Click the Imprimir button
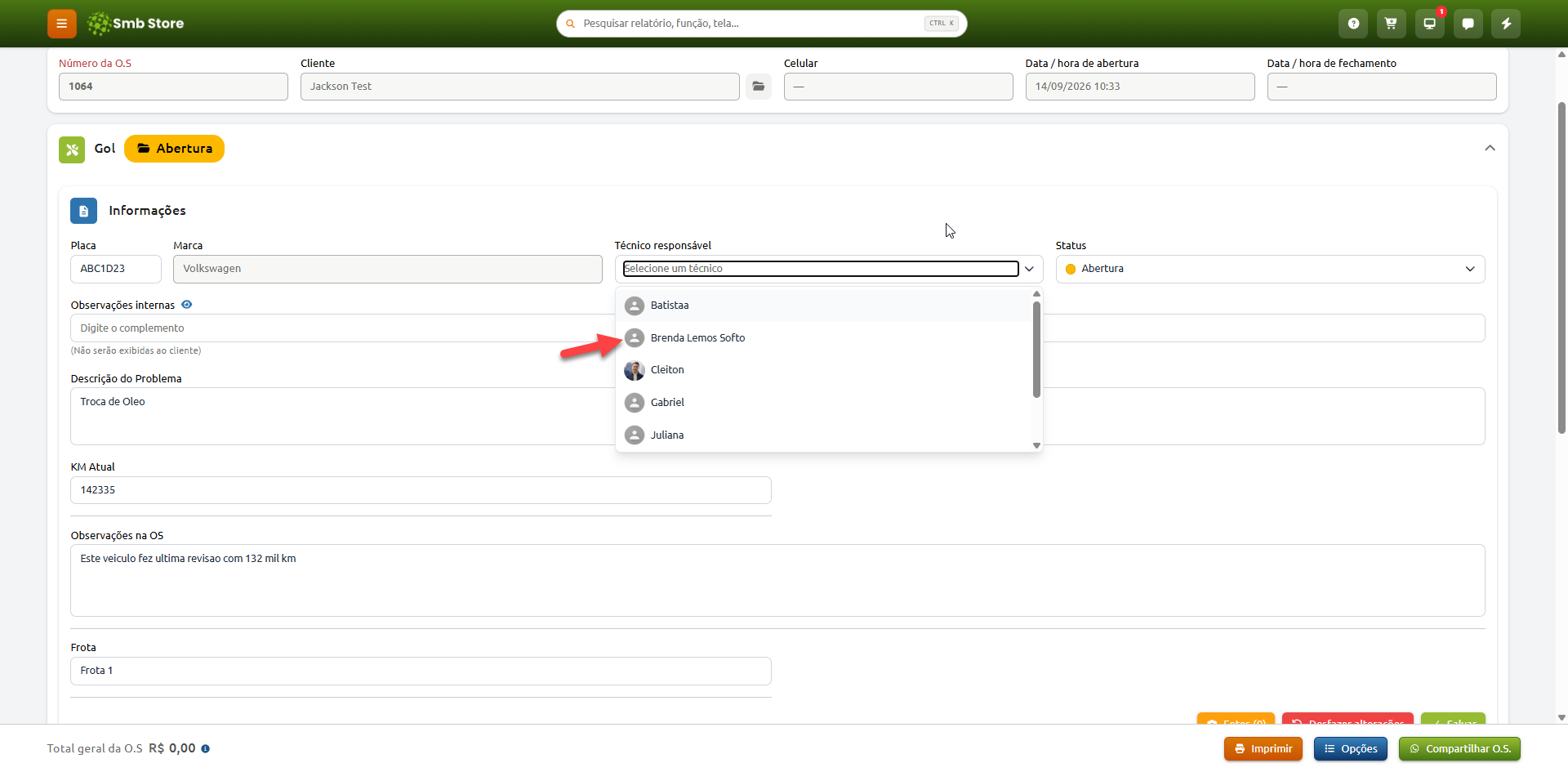 [1263, 749]
